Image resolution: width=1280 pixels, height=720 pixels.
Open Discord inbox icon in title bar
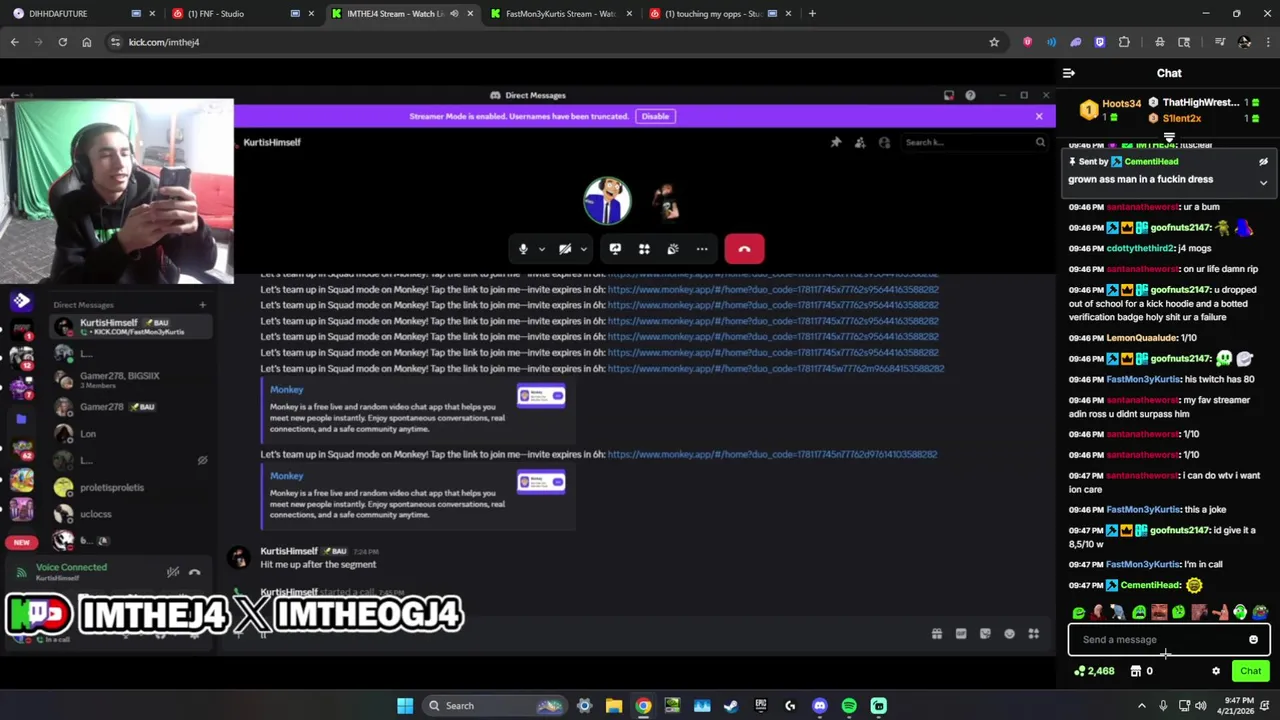pyautogui.click(x=949, y=95)
